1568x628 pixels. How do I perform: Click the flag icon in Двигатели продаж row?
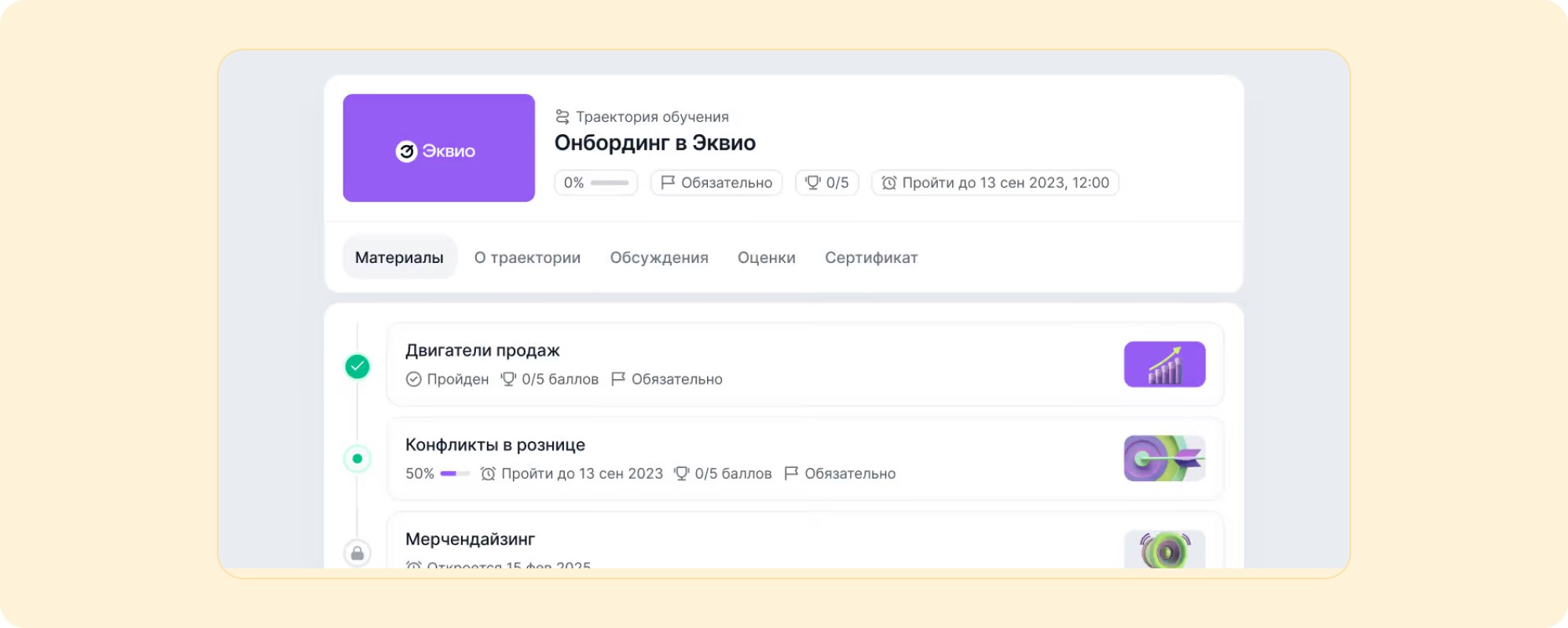[x=618, y=379]
